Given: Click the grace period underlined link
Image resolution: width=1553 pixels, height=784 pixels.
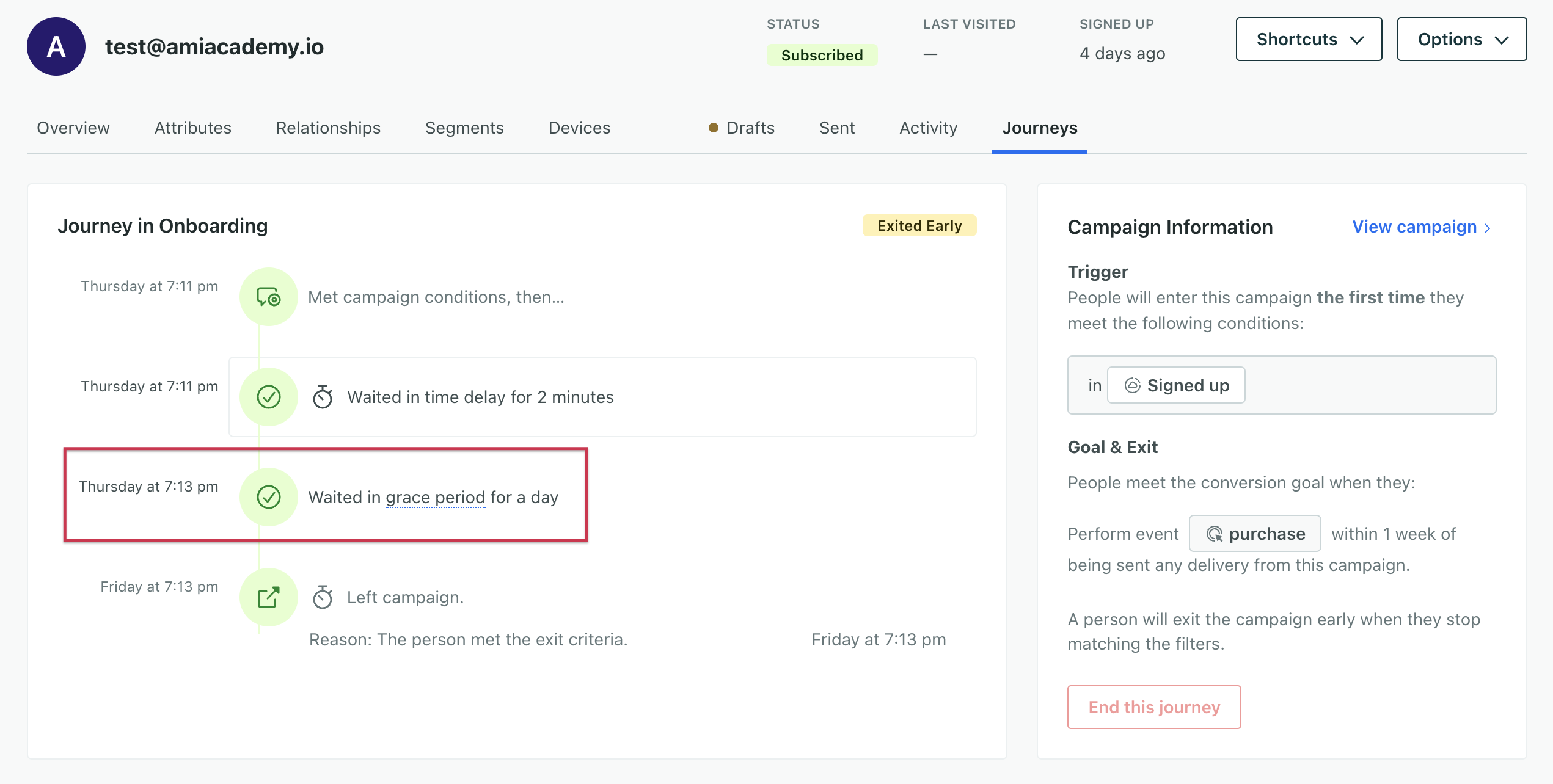Looking at the screenshot, I should point(436,497).
